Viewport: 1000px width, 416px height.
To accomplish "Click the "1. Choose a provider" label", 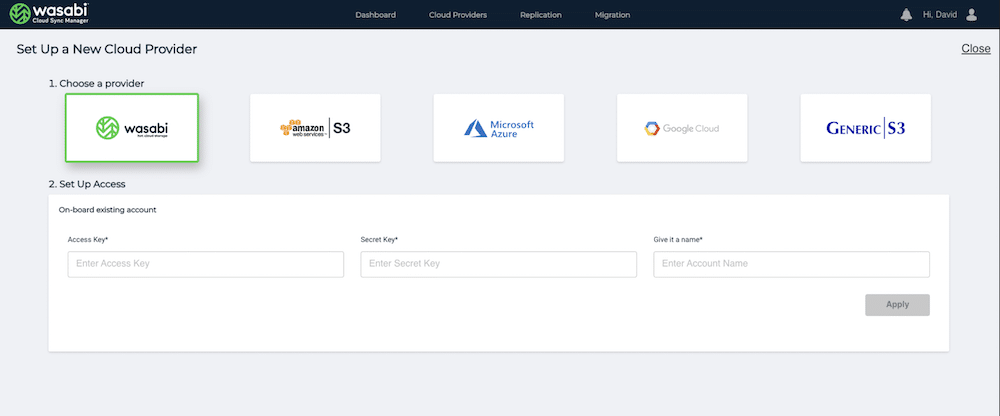I will point(96,84).
